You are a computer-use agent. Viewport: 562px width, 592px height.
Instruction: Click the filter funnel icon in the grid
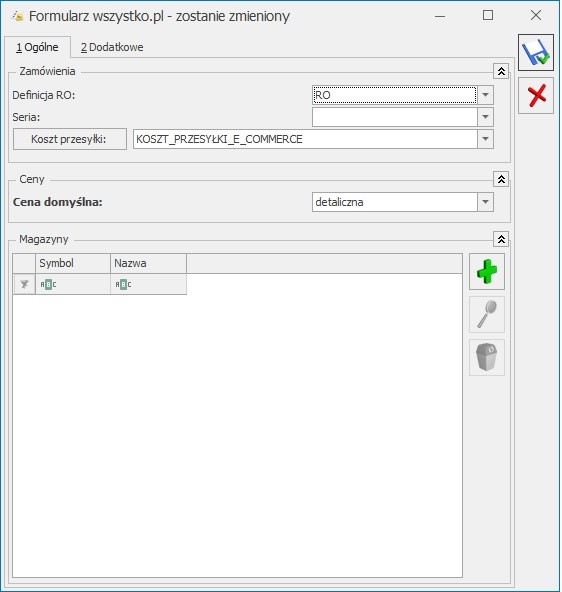click(x=24, y=284)
